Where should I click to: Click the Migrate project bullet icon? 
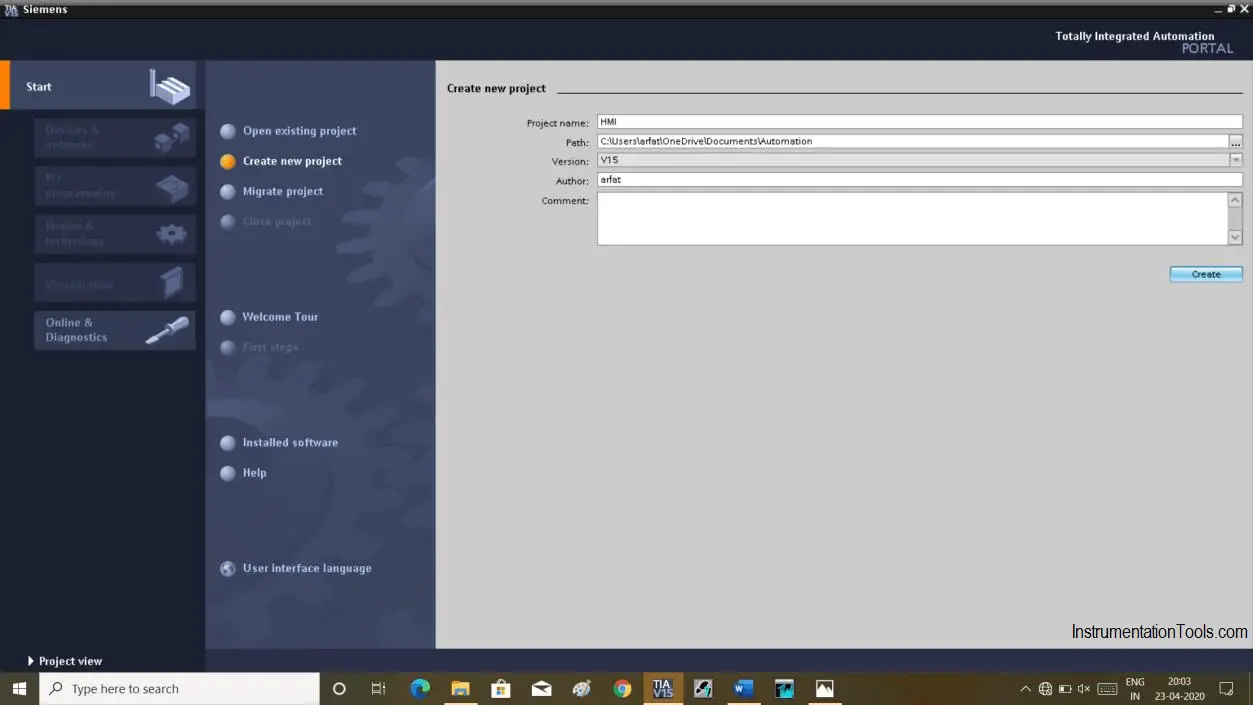228,191
